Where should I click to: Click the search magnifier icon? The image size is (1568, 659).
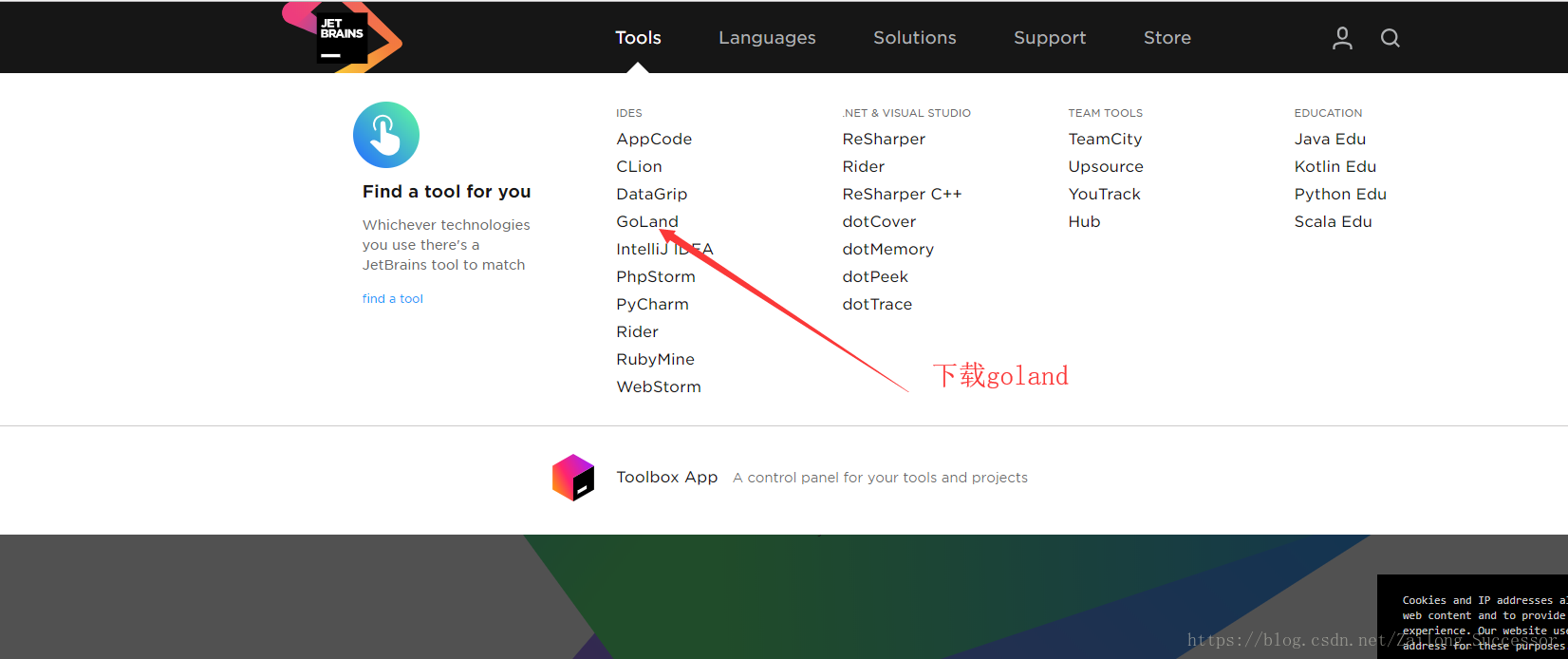pos(1391,38)
